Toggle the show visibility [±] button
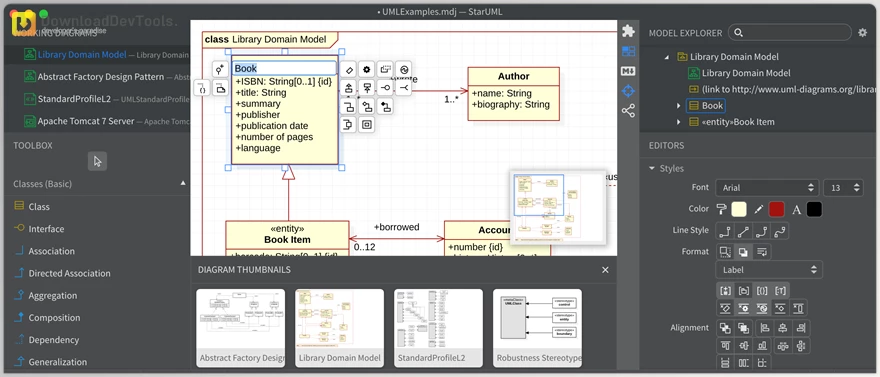The width and height of the screenshot is (880, 377). [725, 290]
